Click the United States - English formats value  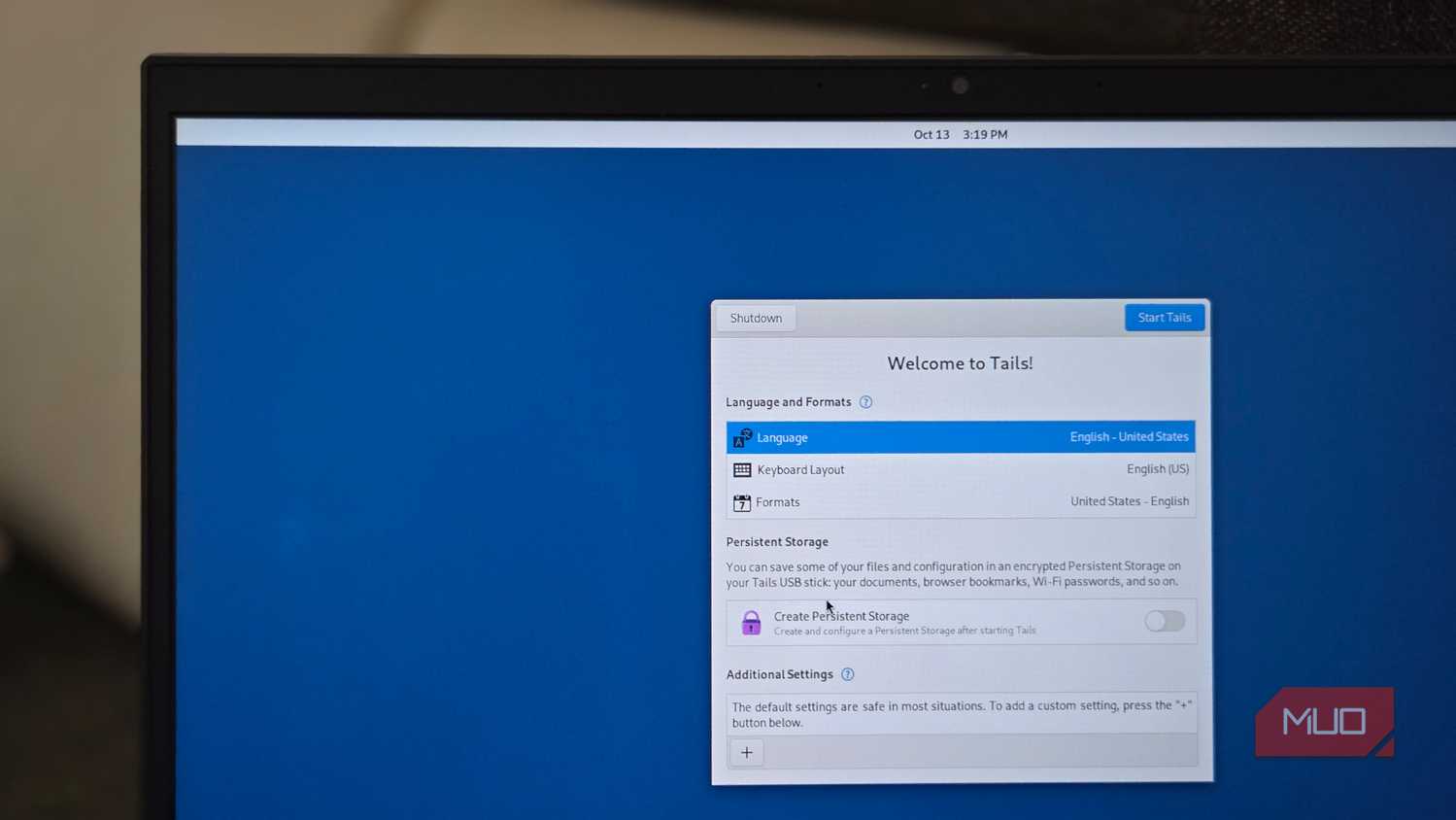pyautogui.click(x=1130, y=501)
